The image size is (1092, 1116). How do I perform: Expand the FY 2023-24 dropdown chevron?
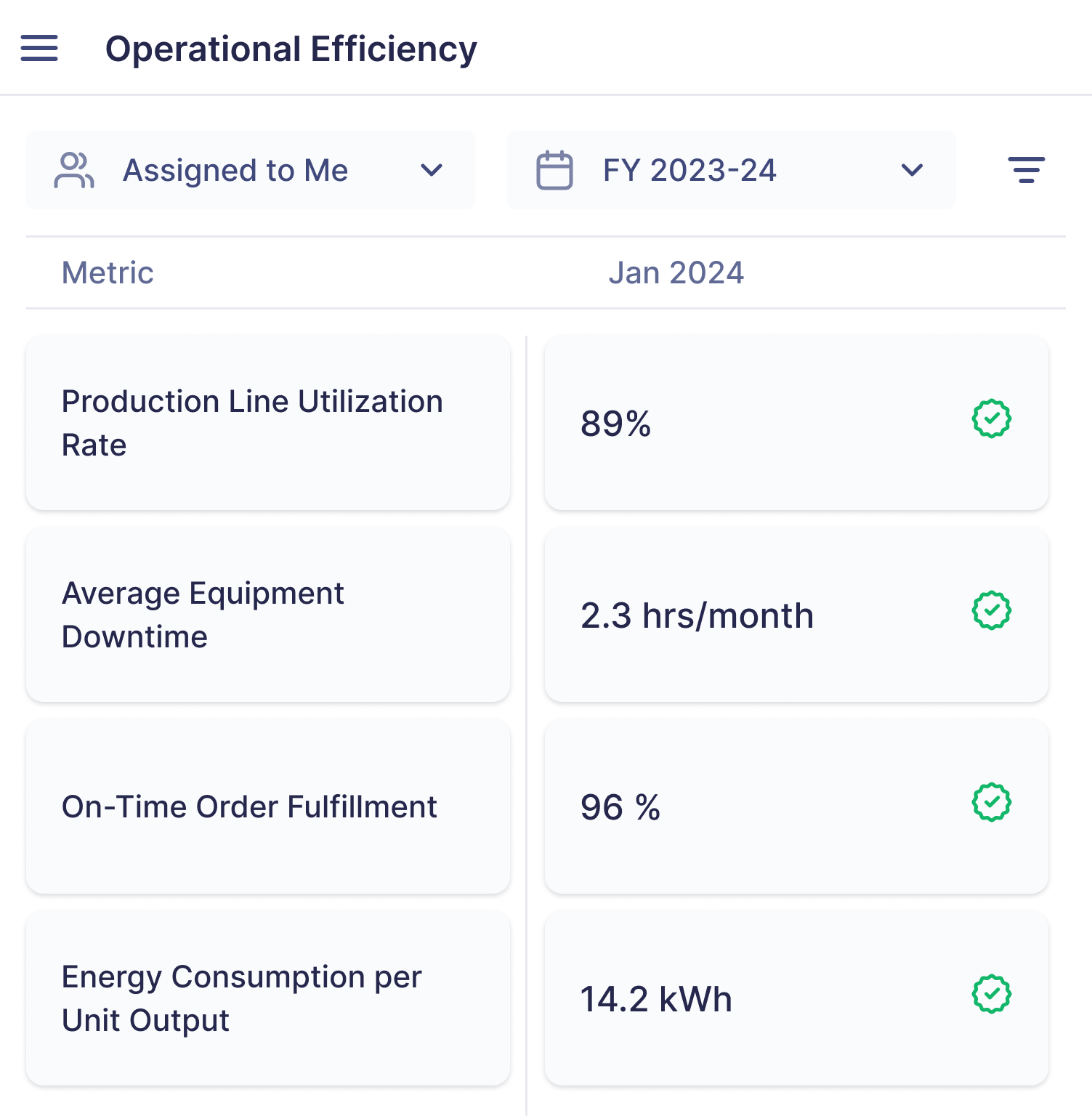[x=912, y=170]
